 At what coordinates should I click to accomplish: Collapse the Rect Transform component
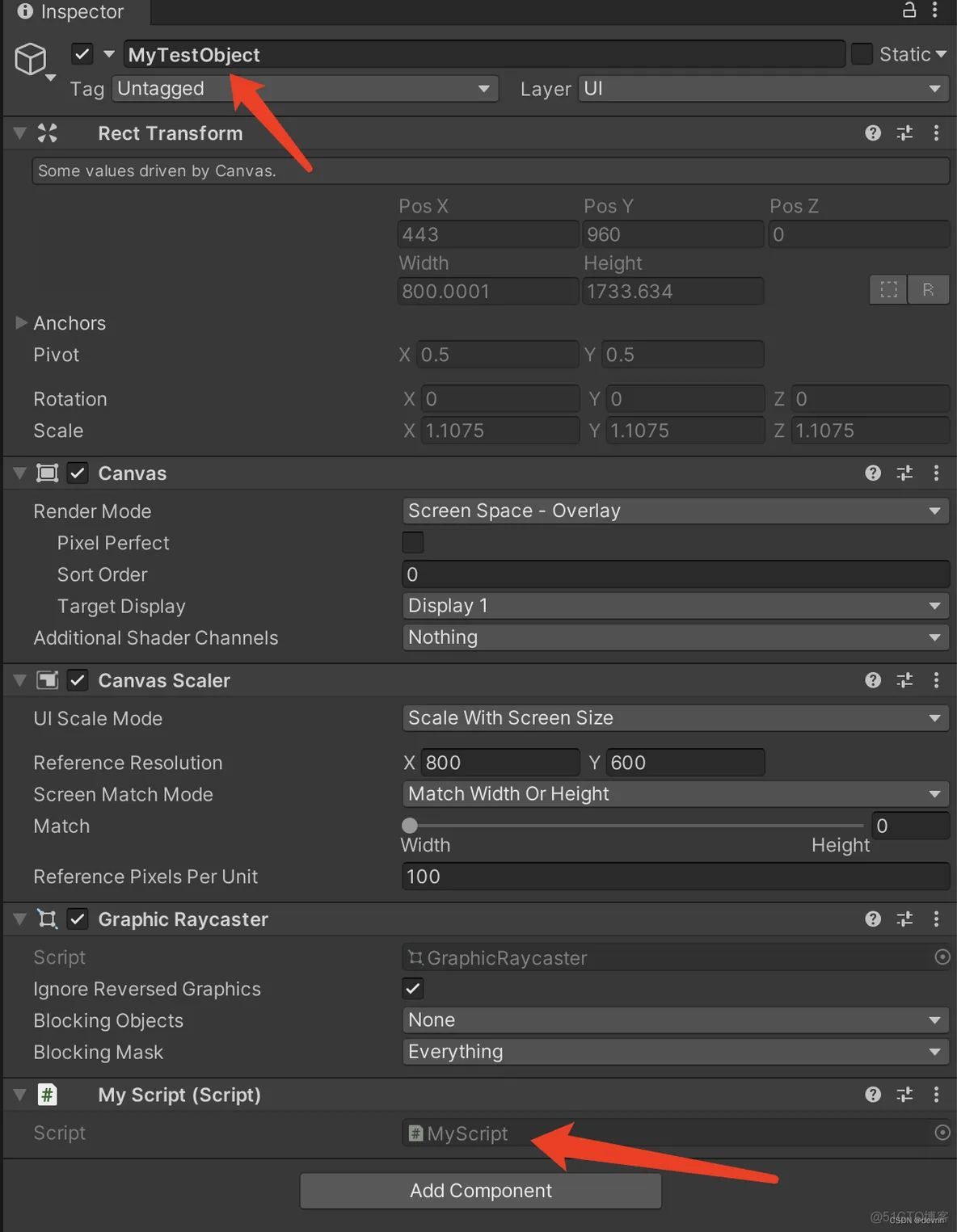[20, 133]
